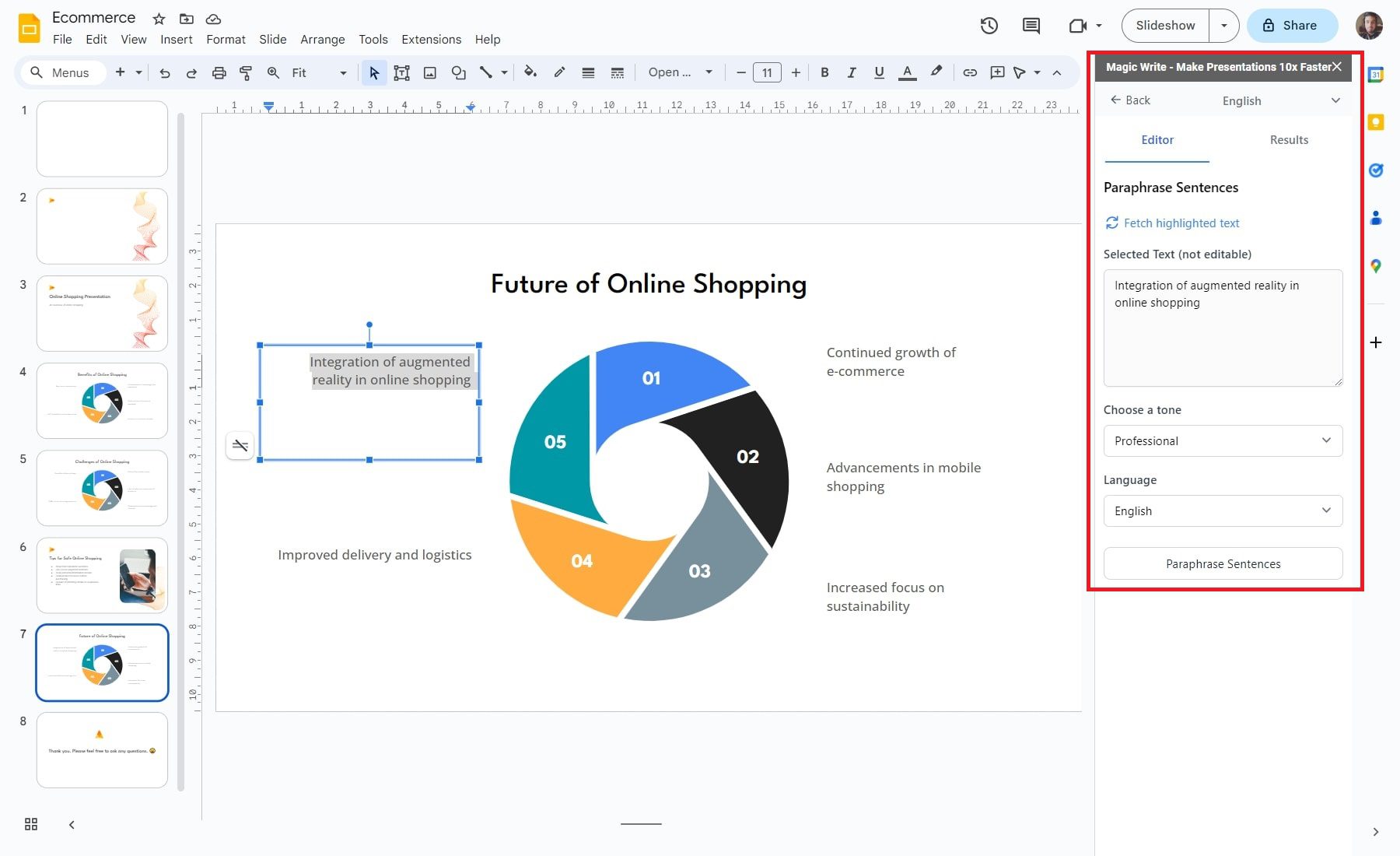Toggle Bold formatting
The image size is (1400, 856).
(824, 72)
